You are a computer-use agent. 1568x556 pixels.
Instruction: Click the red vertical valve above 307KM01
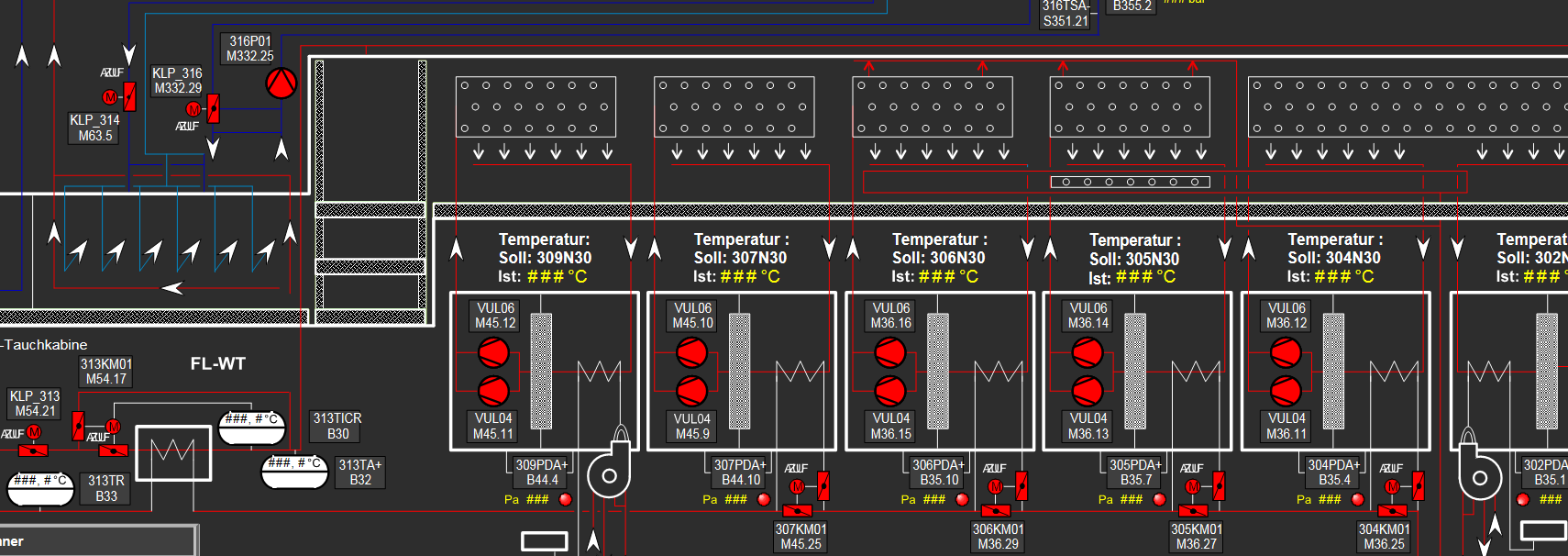823,486
